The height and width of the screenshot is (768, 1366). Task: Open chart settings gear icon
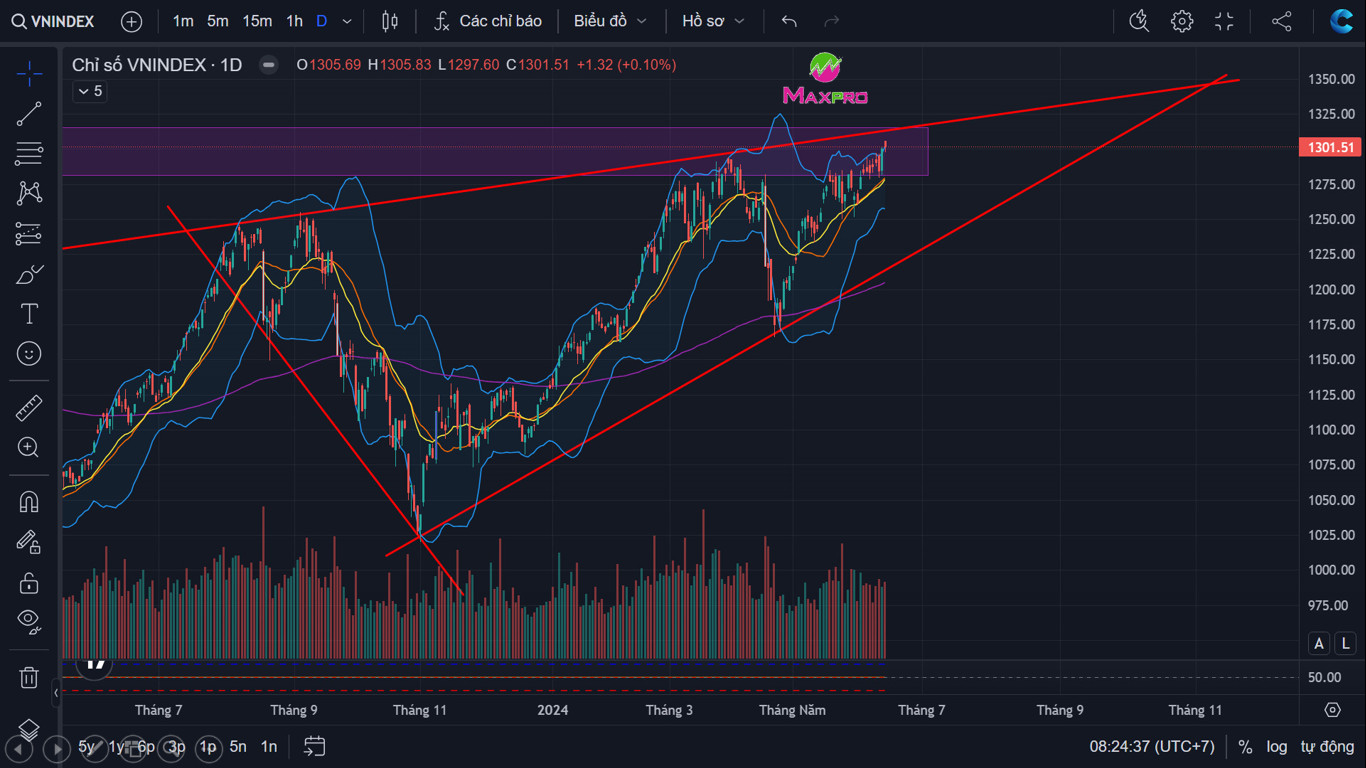click(1182, 21)
